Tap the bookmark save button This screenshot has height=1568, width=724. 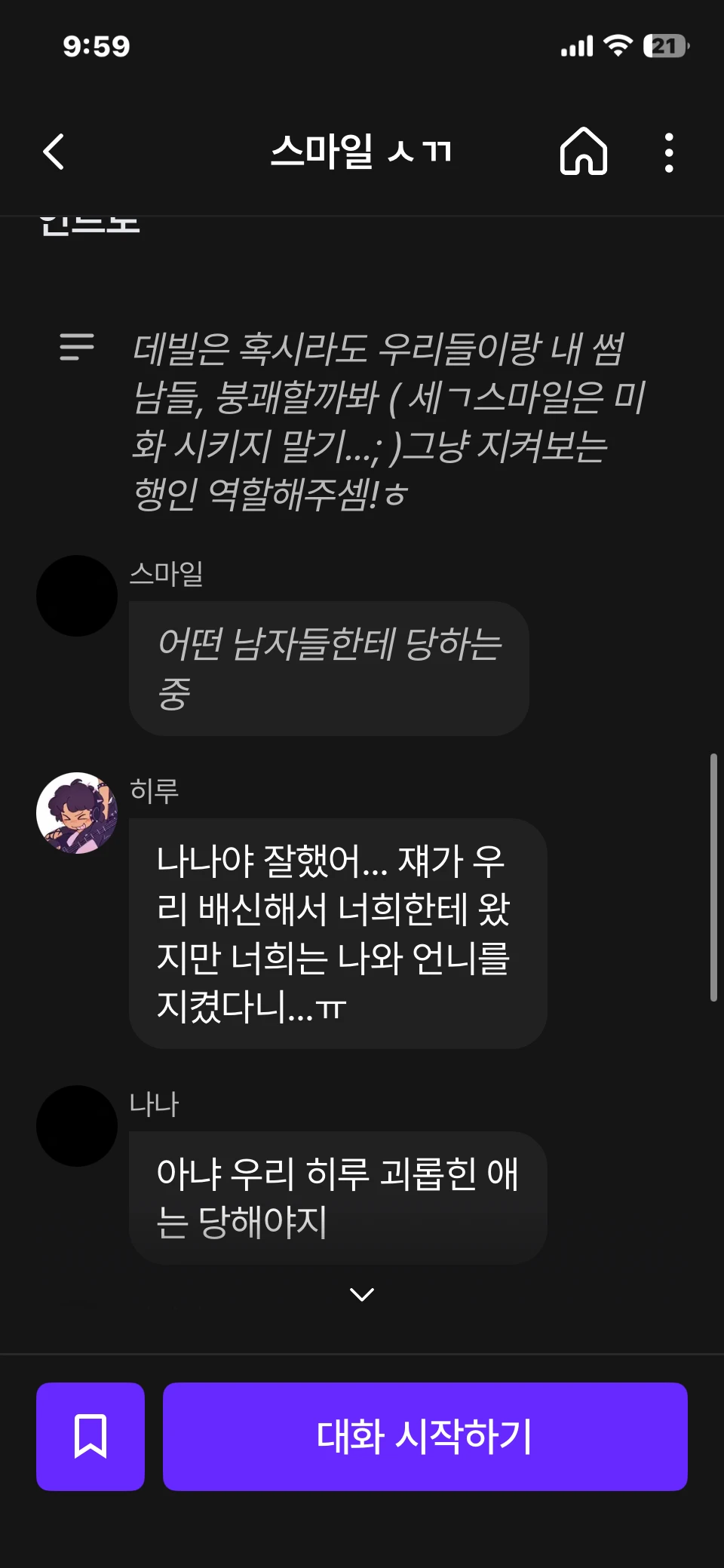coord(90,1436)
